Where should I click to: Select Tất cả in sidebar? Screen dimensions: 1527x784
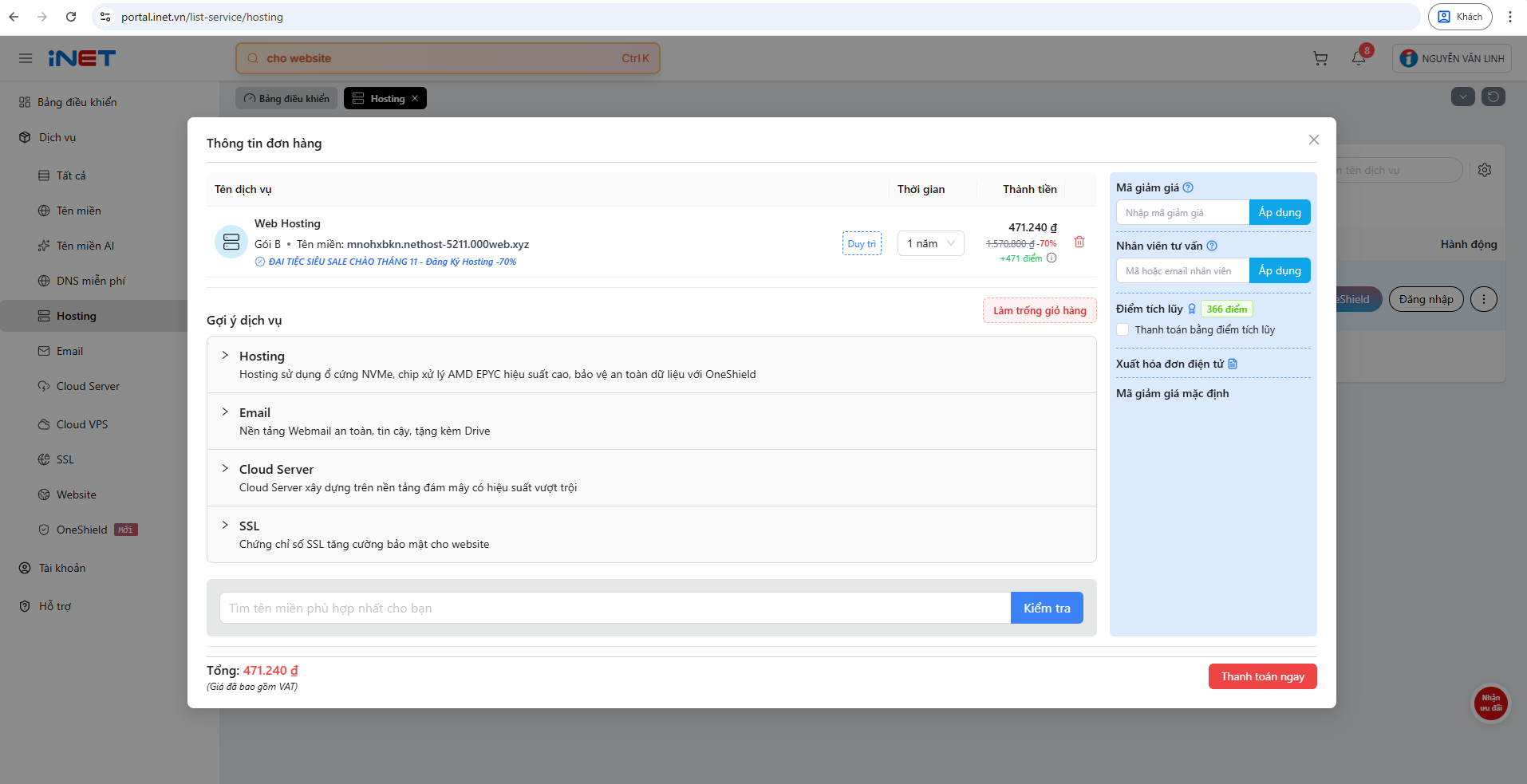[71, 175]
